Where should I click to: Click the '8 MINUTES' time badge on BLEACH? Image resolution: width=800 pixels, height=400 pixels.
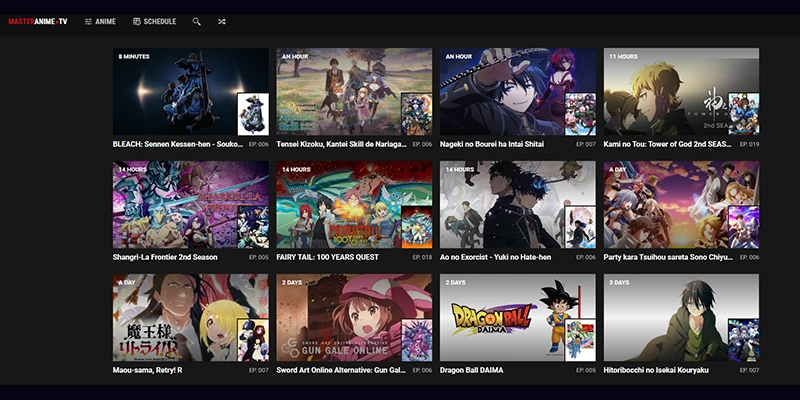(134, 57)
